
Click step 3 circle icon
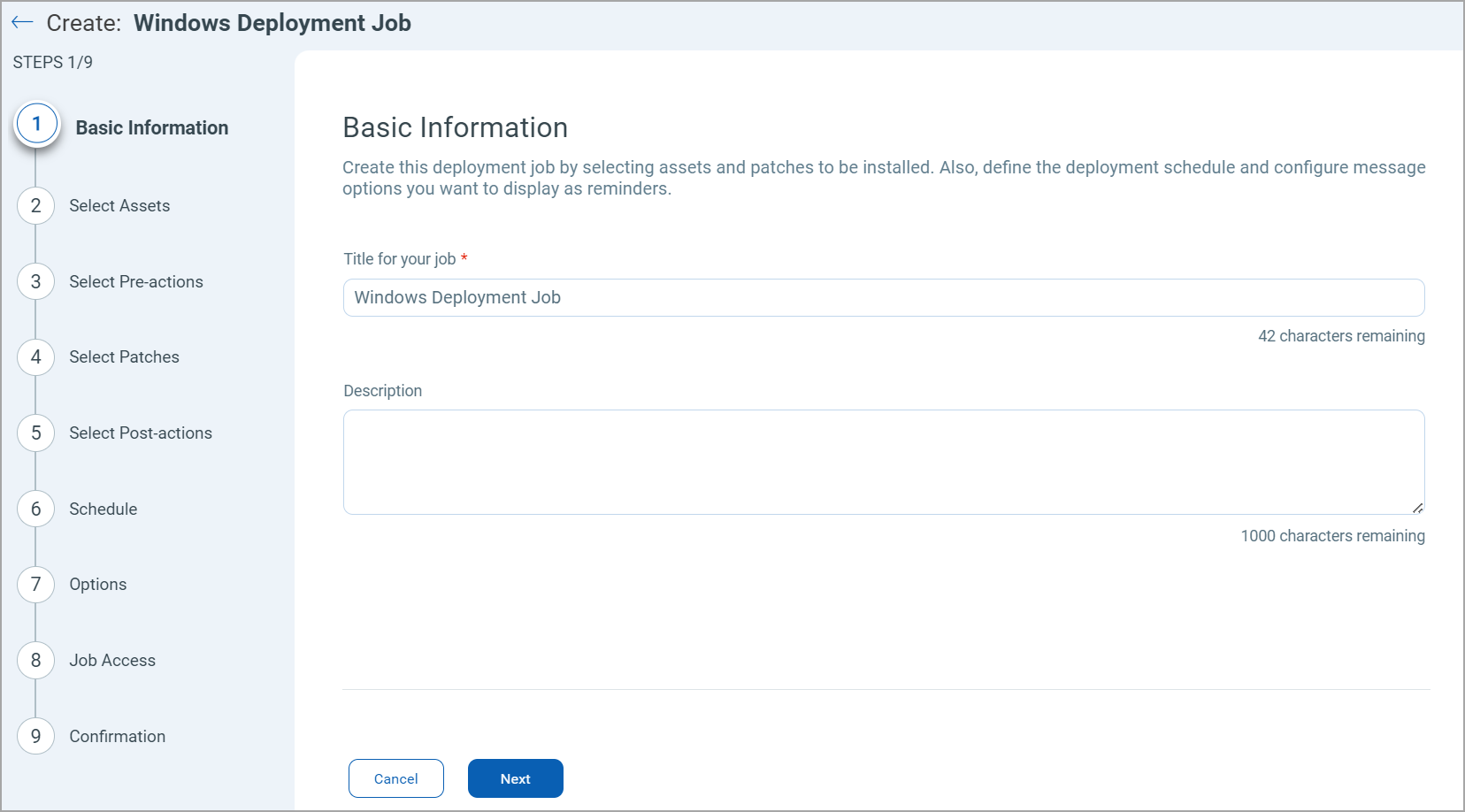[x=36, y=282]
